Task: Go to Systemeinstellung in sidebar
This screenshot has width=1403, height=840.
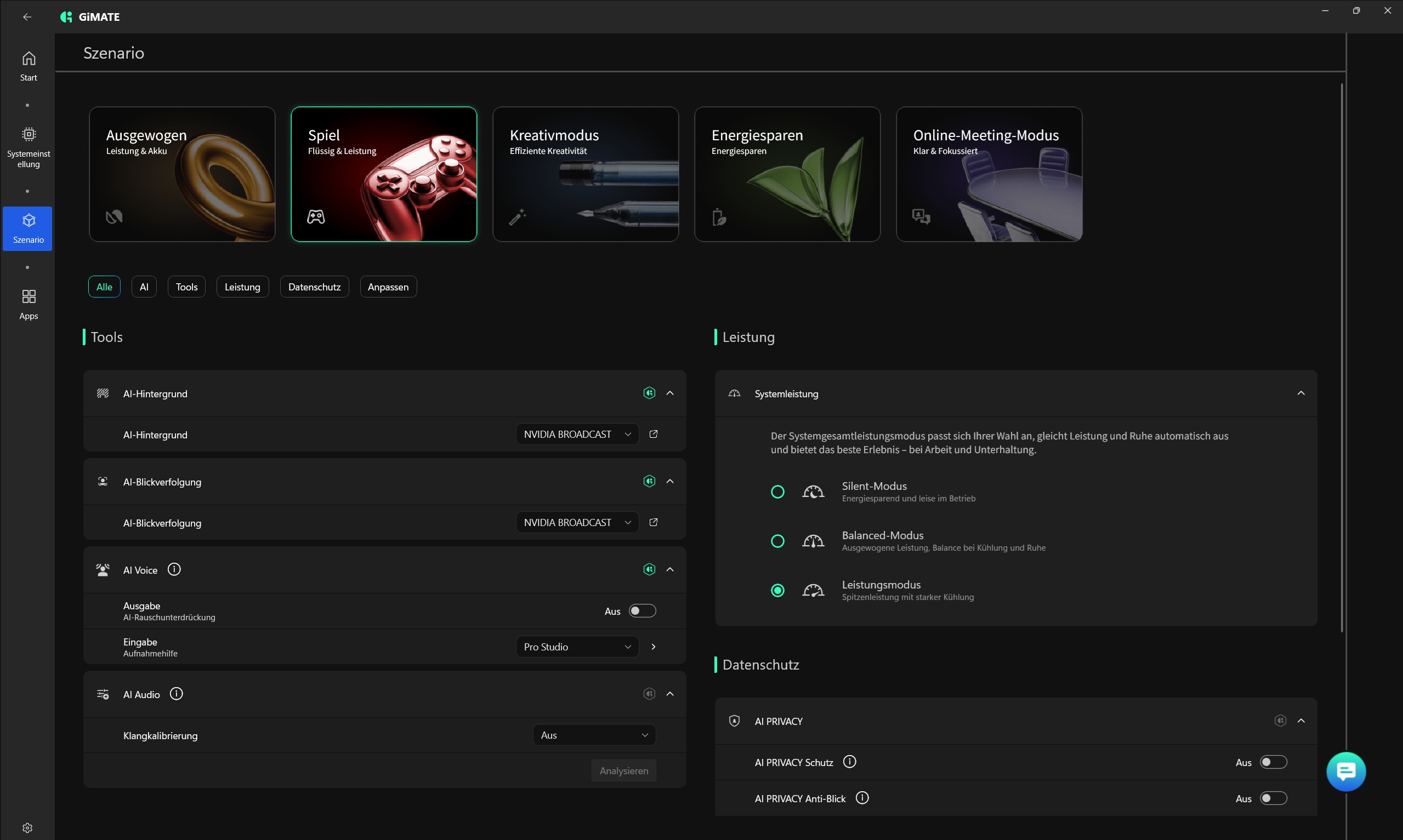Action: click(29, 147)
